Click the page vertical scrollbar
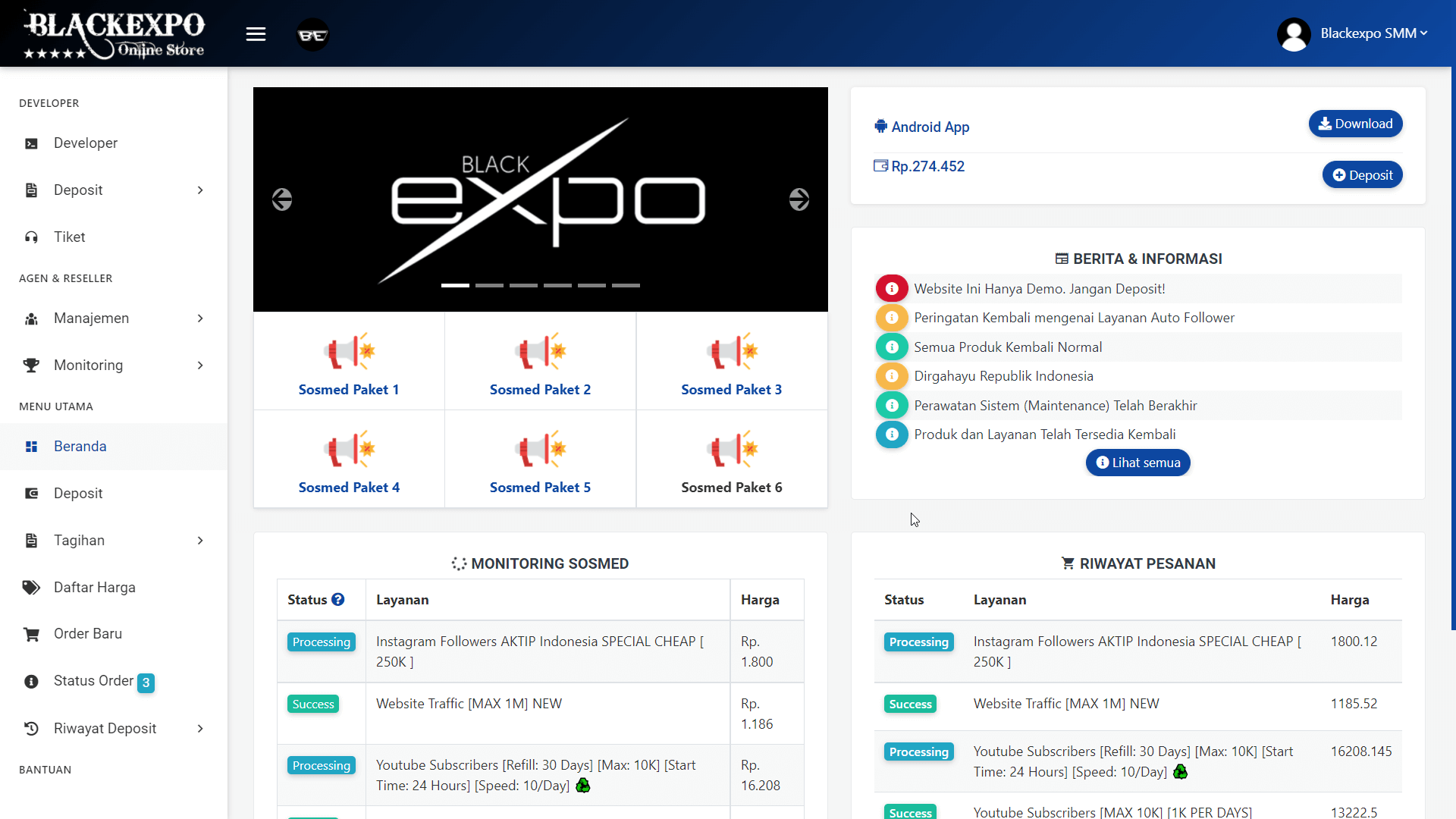Viewport: 1456px width, 819px height. tap(1452, 349)
